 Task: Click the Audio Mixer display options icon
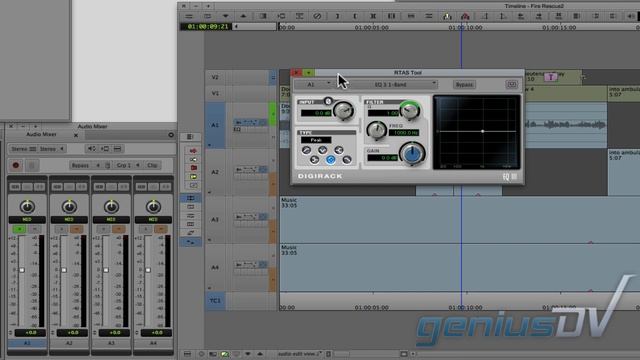pyautogui.click(x=118, y=149)
